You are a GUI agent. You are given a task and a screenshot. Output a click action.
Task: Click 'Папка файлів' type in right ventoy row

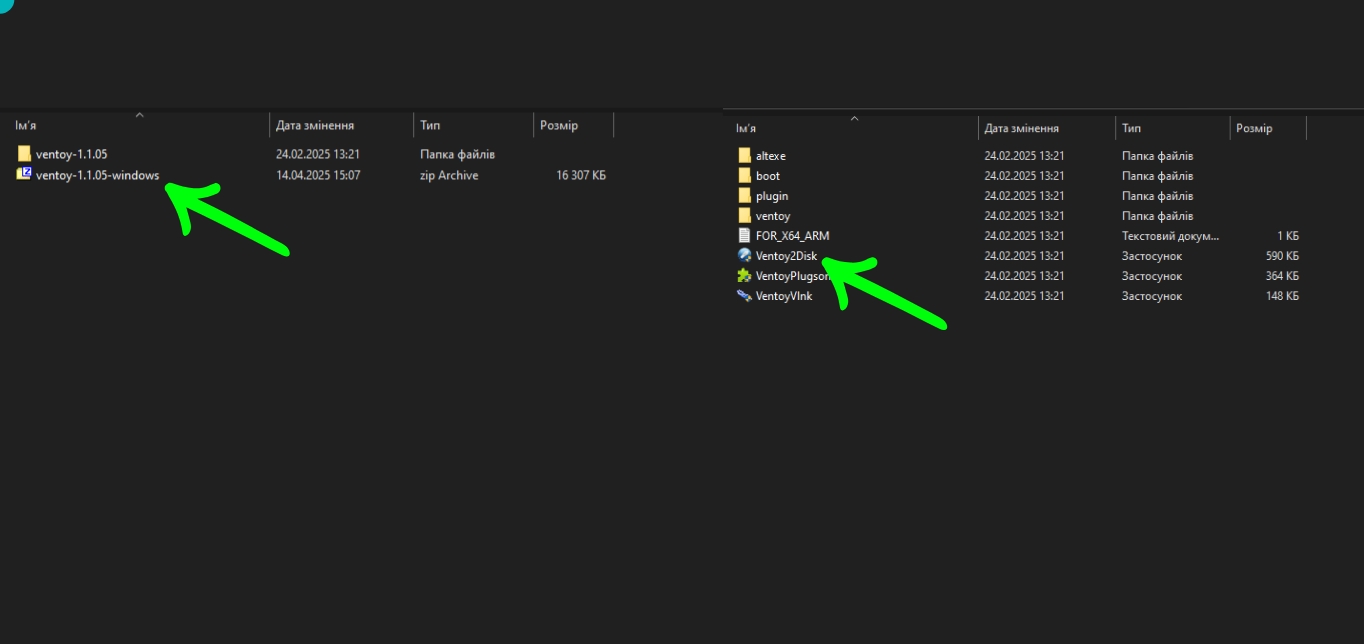coord(1158,216)
